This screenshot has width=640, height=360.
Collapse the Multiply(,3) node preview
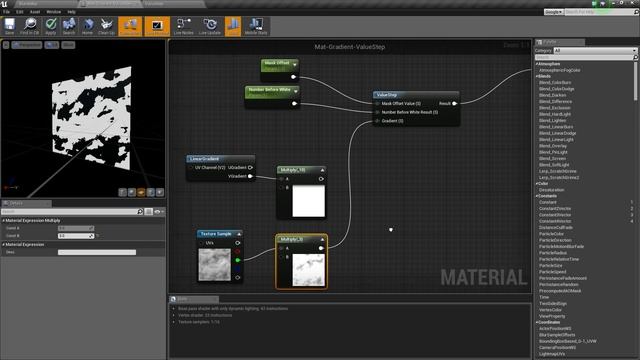(x=322, y=239)
